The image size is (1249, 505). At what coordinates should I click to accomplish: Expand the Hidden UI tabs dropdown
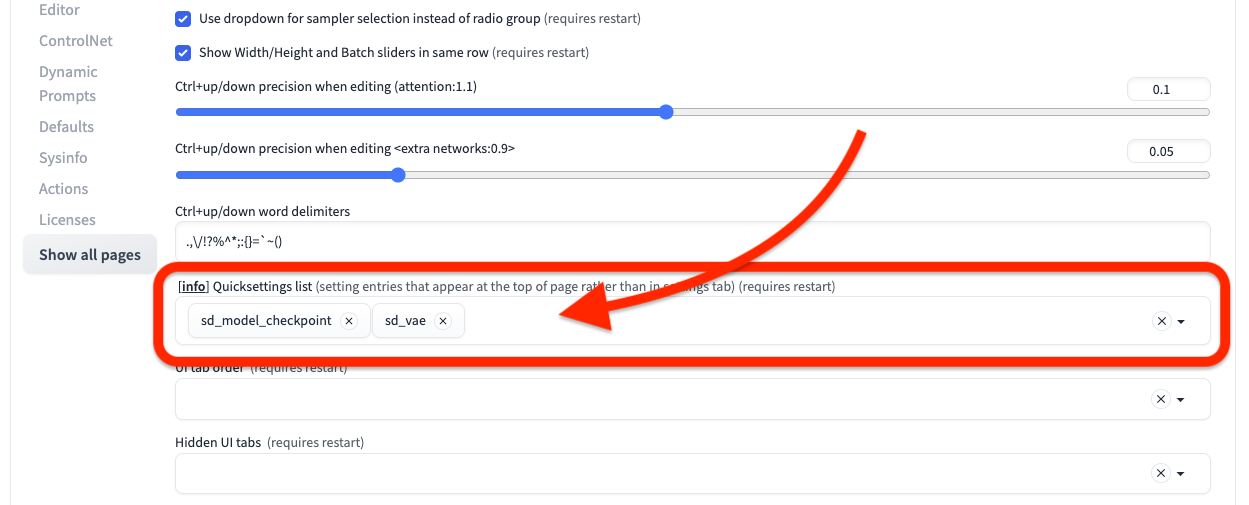point(1181,474)
